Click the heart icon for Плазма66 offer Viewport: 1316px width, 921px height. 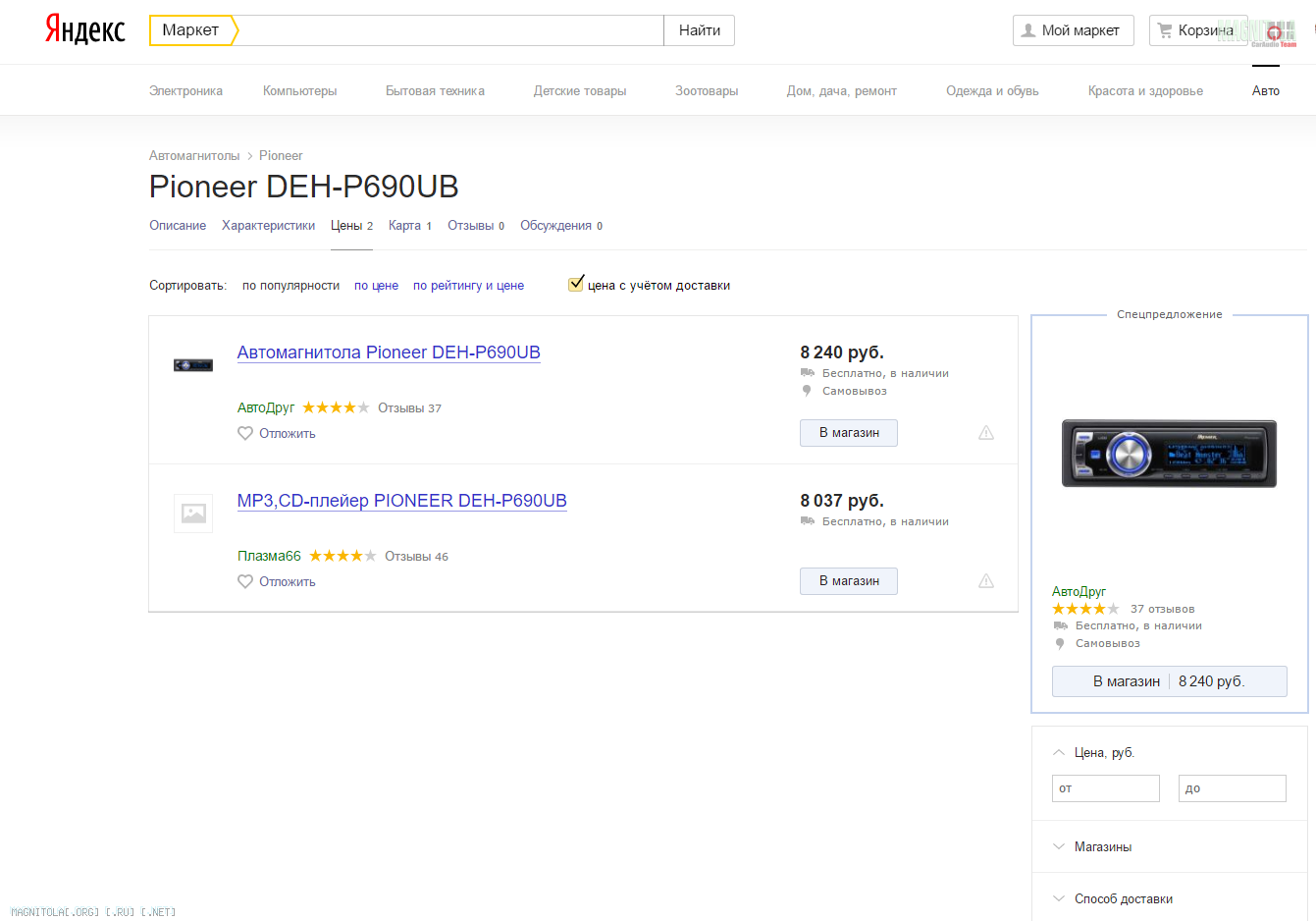[245, 581]
